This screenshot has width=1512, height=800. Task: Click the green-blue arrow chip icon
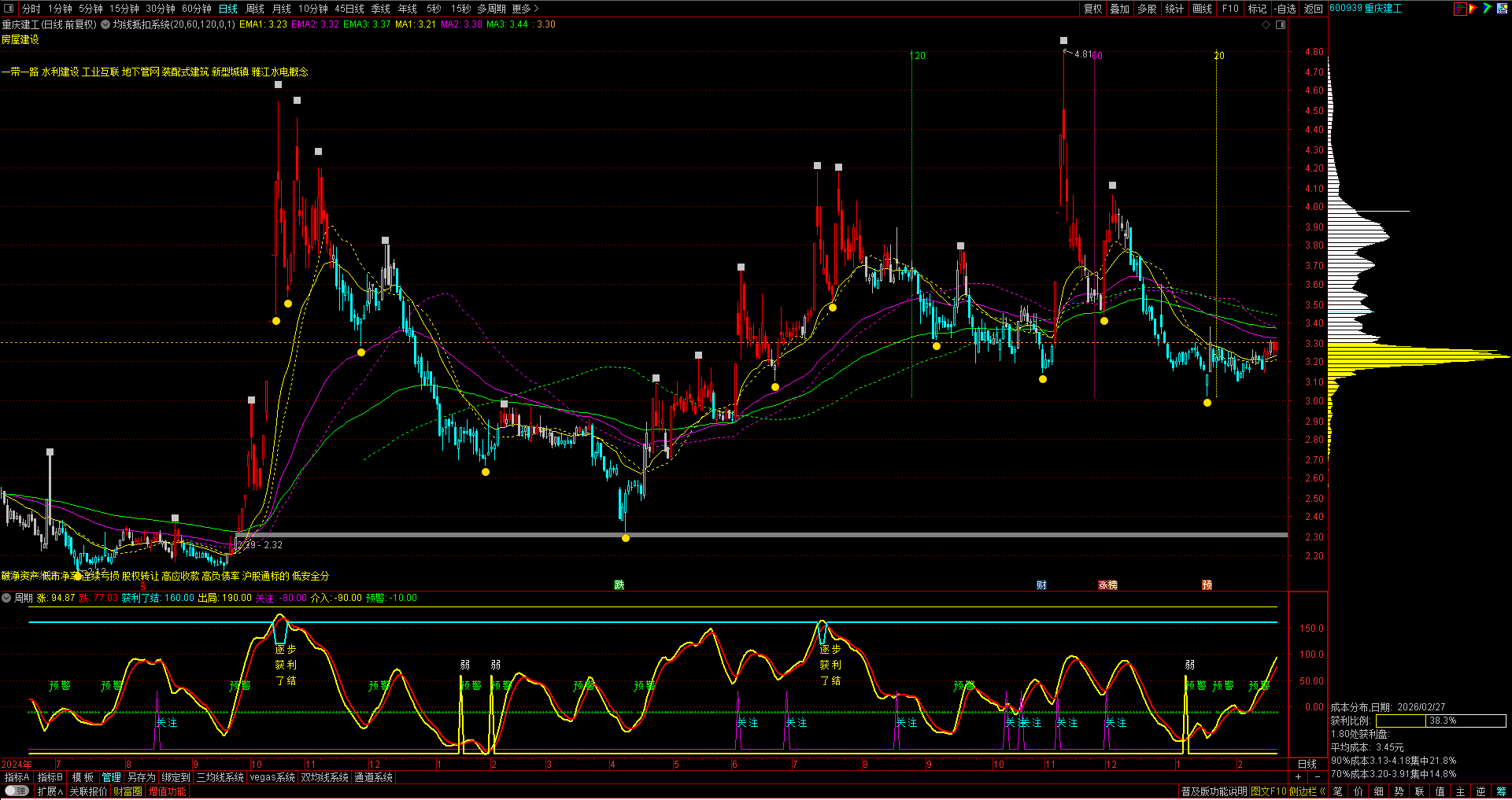1487,9
